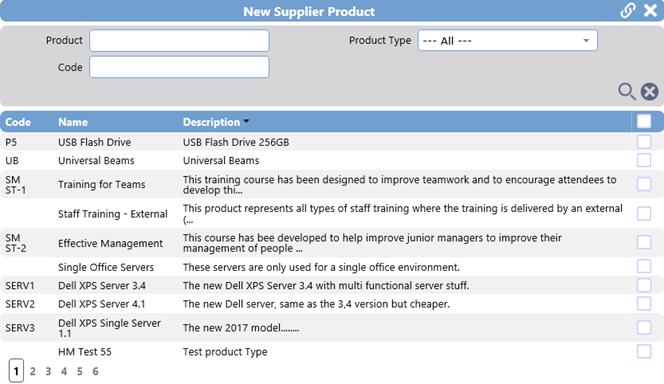
Task: Go to page 4 of results
Action: coord(64,371)
